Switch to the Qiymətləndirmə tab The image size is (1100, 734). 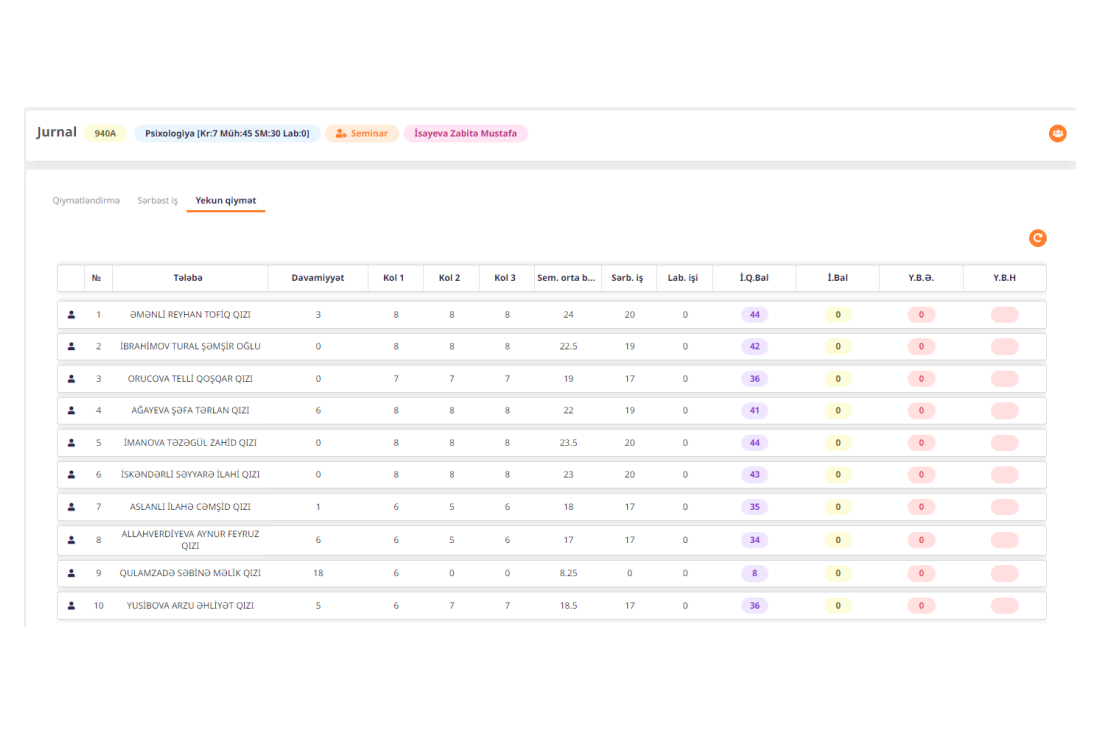point(86,201)
